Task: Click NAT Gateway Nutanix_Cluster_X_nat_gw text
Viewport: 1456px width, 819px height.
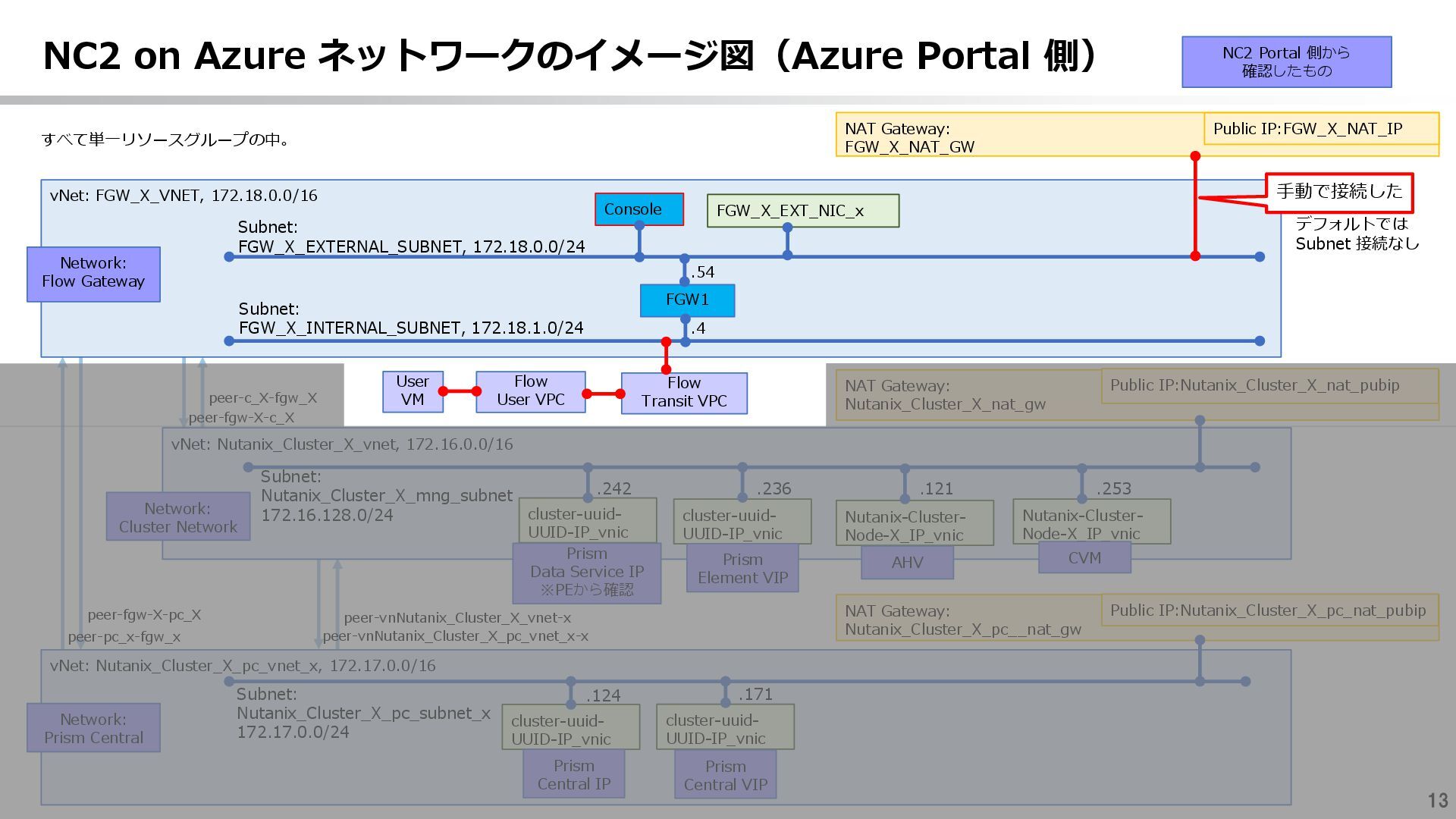Action: (945, 395)
